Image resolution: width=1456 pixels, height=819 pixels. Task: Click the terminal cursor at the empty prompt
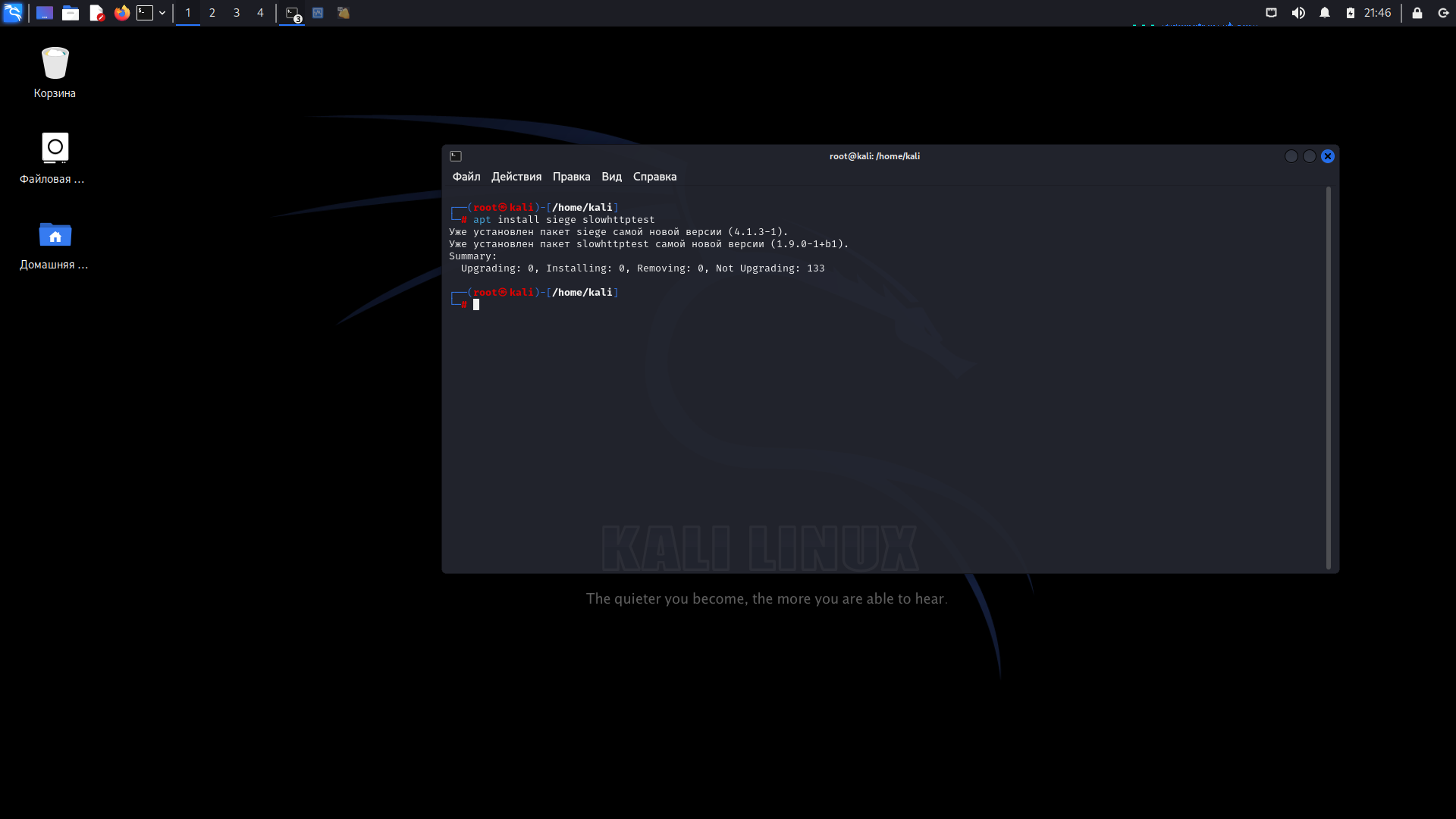pos(476,305)
